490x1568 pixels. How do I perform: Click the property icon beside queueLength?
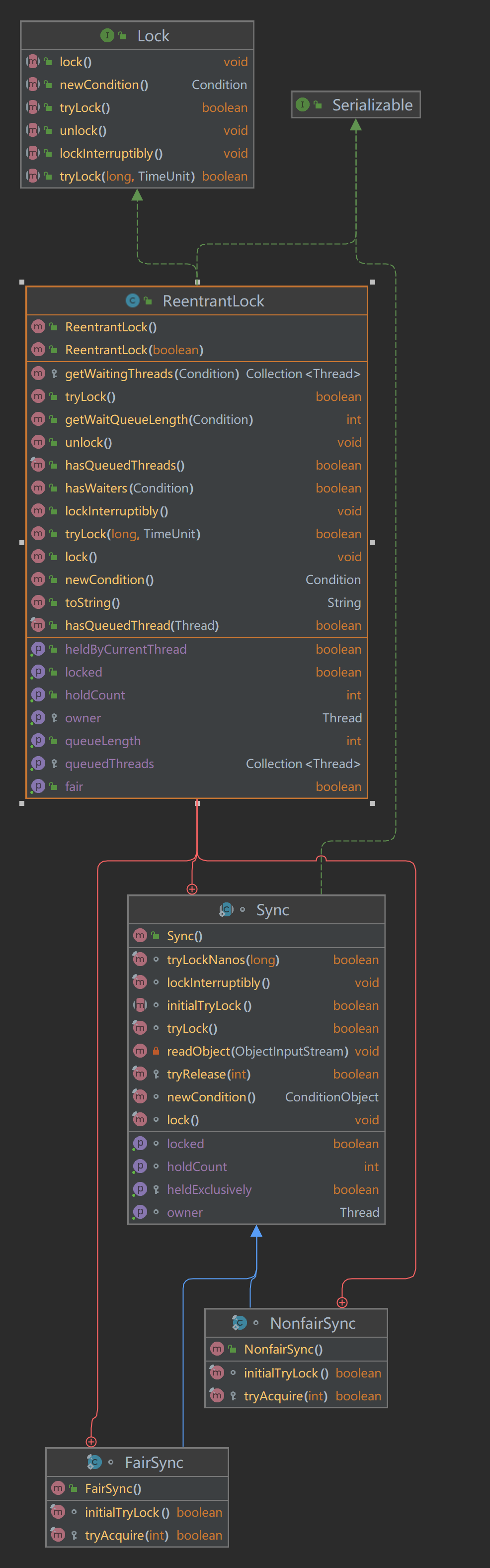(38, 741)
